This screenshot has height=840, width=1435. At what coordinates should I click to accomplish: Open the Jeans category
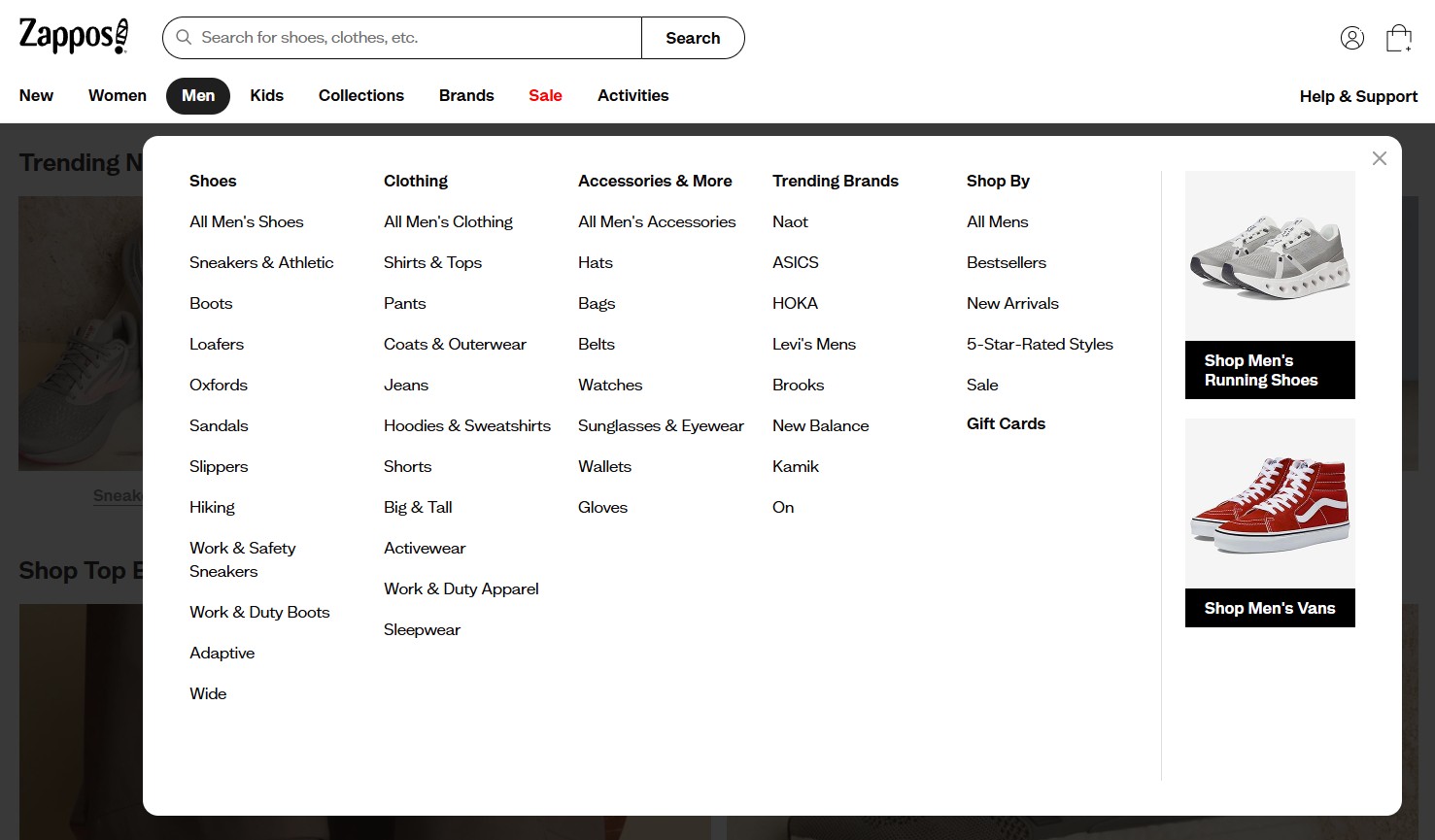(x=406, y=385)
